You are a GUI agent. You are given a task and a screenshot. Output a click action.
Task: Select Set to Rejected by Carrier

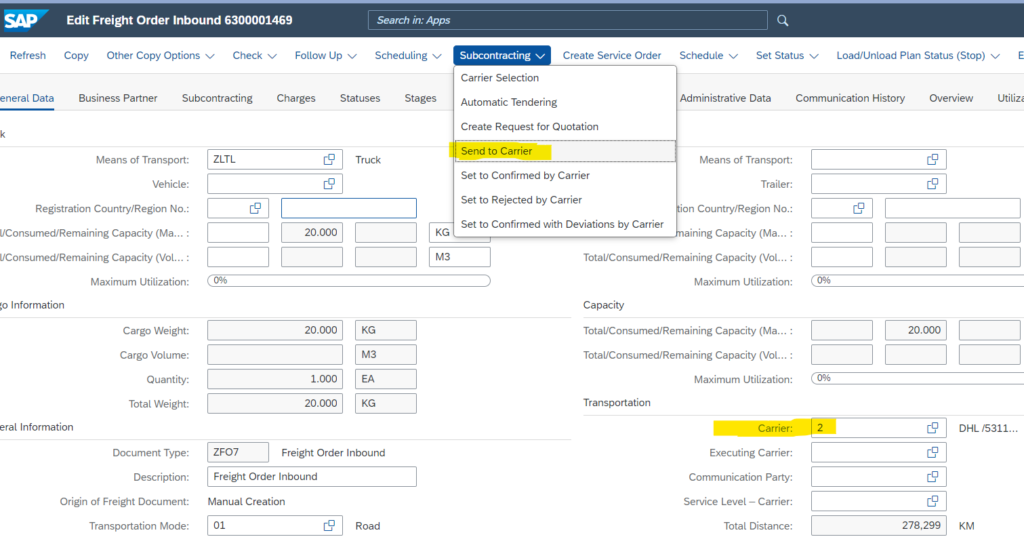pos(521,200)
